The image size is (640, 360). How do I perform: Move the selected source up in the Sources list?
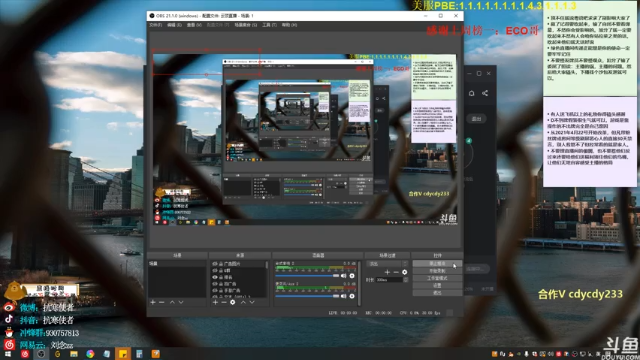243,302
